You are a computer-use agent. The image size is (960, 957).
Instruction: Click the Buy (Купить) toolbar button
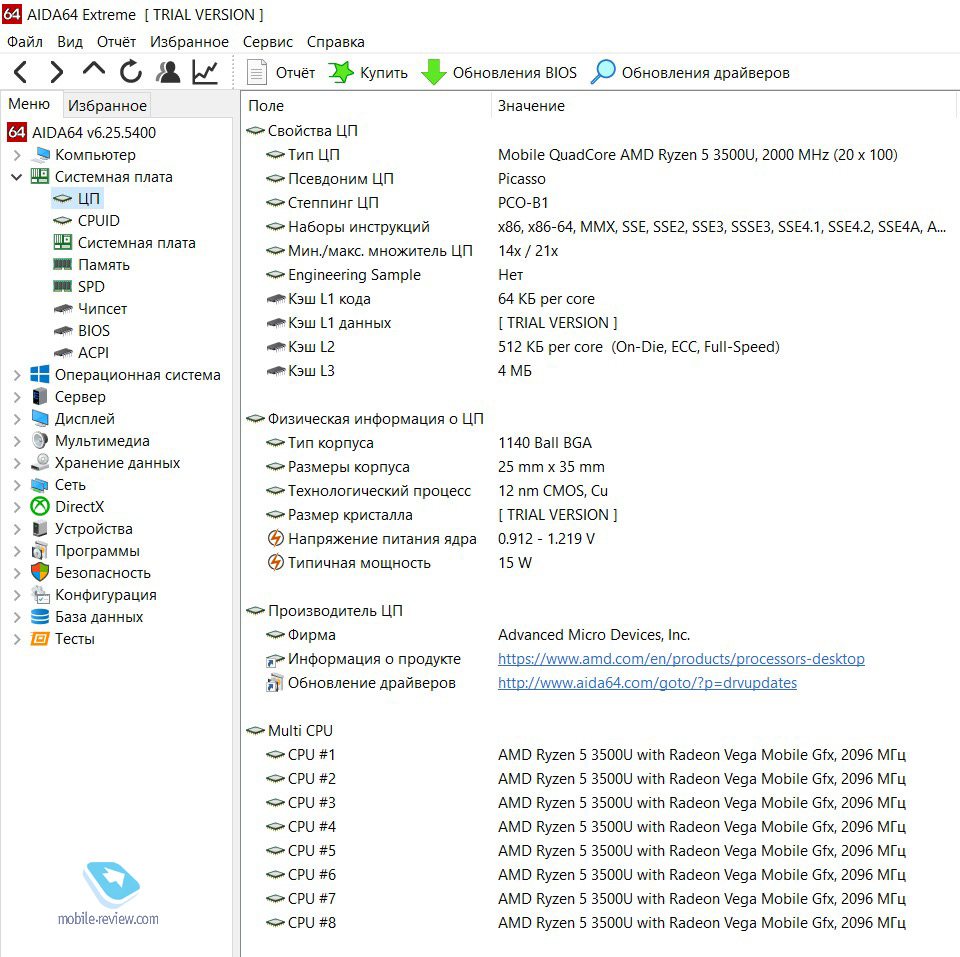pyautogui.click(x=368, y=73)
